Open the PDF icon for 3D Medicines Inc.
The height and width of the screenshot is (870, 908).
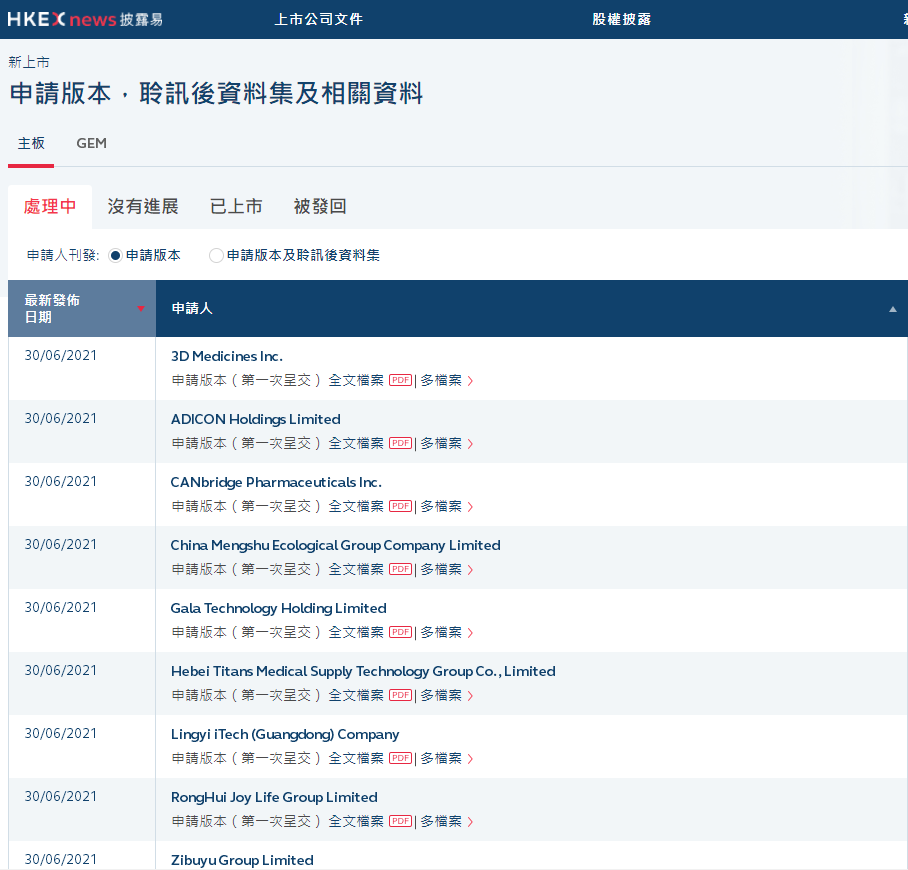tap(400, 380)
